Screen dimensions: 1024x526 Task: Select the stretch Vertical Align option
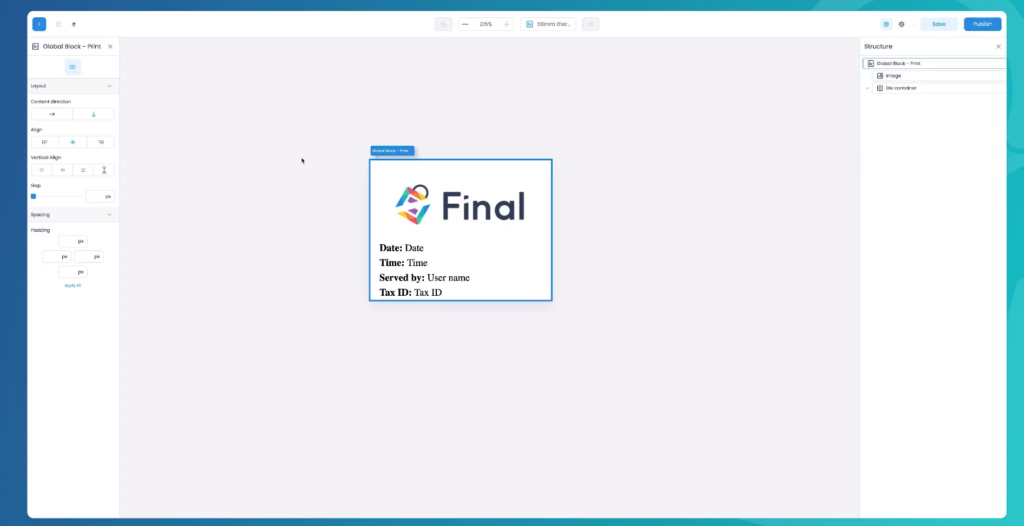[x=104, y=170]
